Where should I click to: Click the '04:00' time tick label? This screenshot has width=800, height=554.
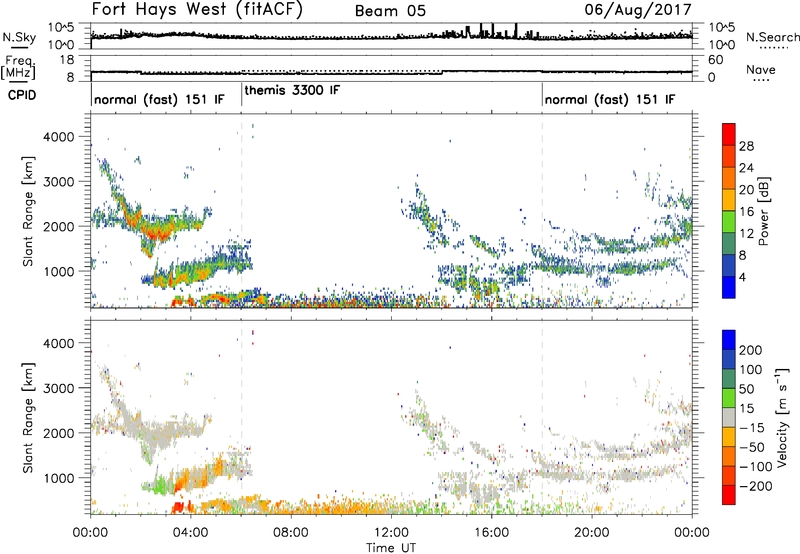(191, 533)
